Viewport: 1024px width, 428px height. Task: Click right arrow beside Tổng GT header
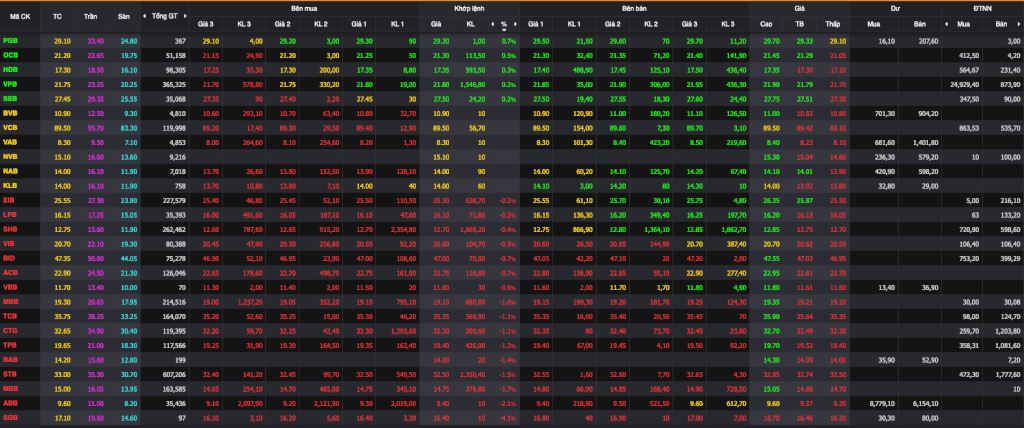pyautogui.click(x=183, y=16)
